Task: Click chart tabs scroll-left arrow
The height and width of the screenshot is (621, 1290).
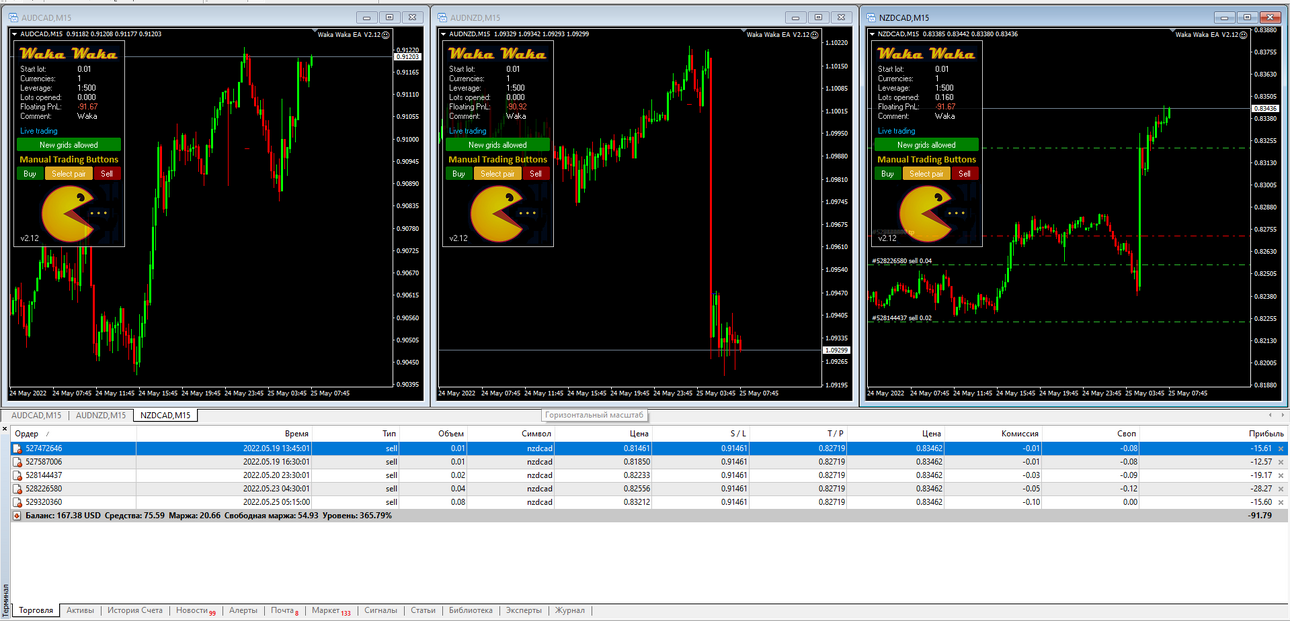Action: click(1270, 414)
